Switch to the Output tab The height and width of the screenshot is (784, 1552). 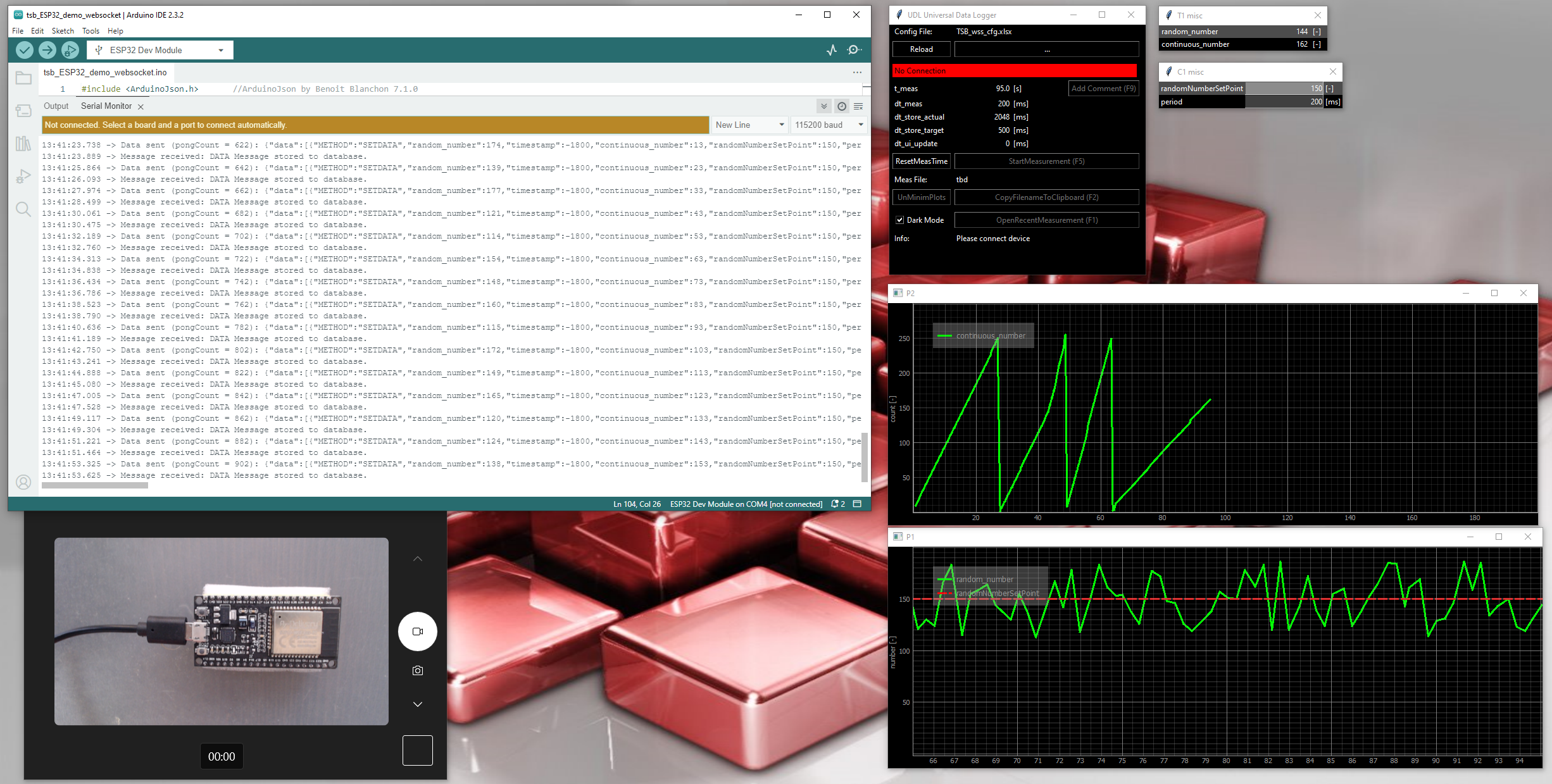(x=56, y=106)
